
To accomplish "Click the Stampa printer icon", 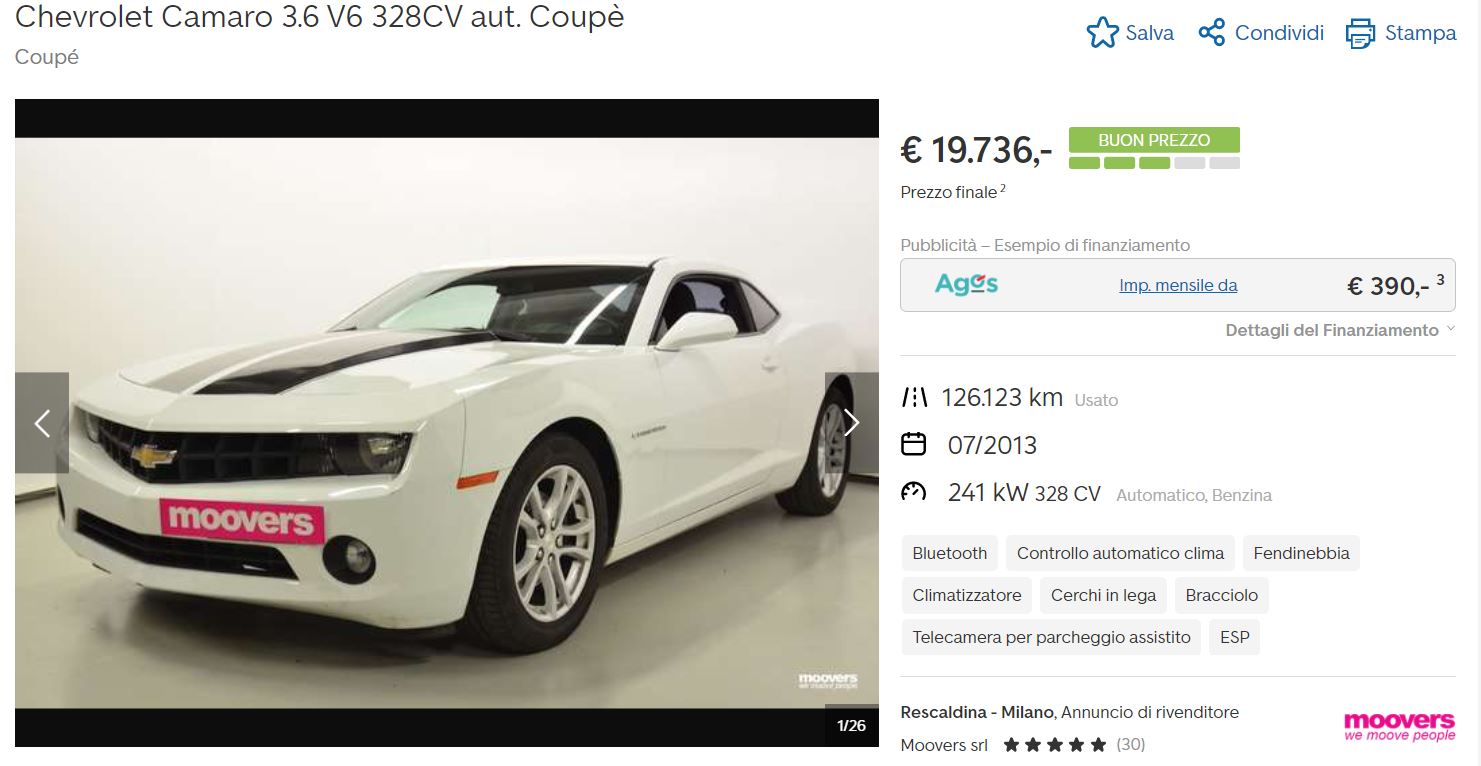I will (1360, 33).
